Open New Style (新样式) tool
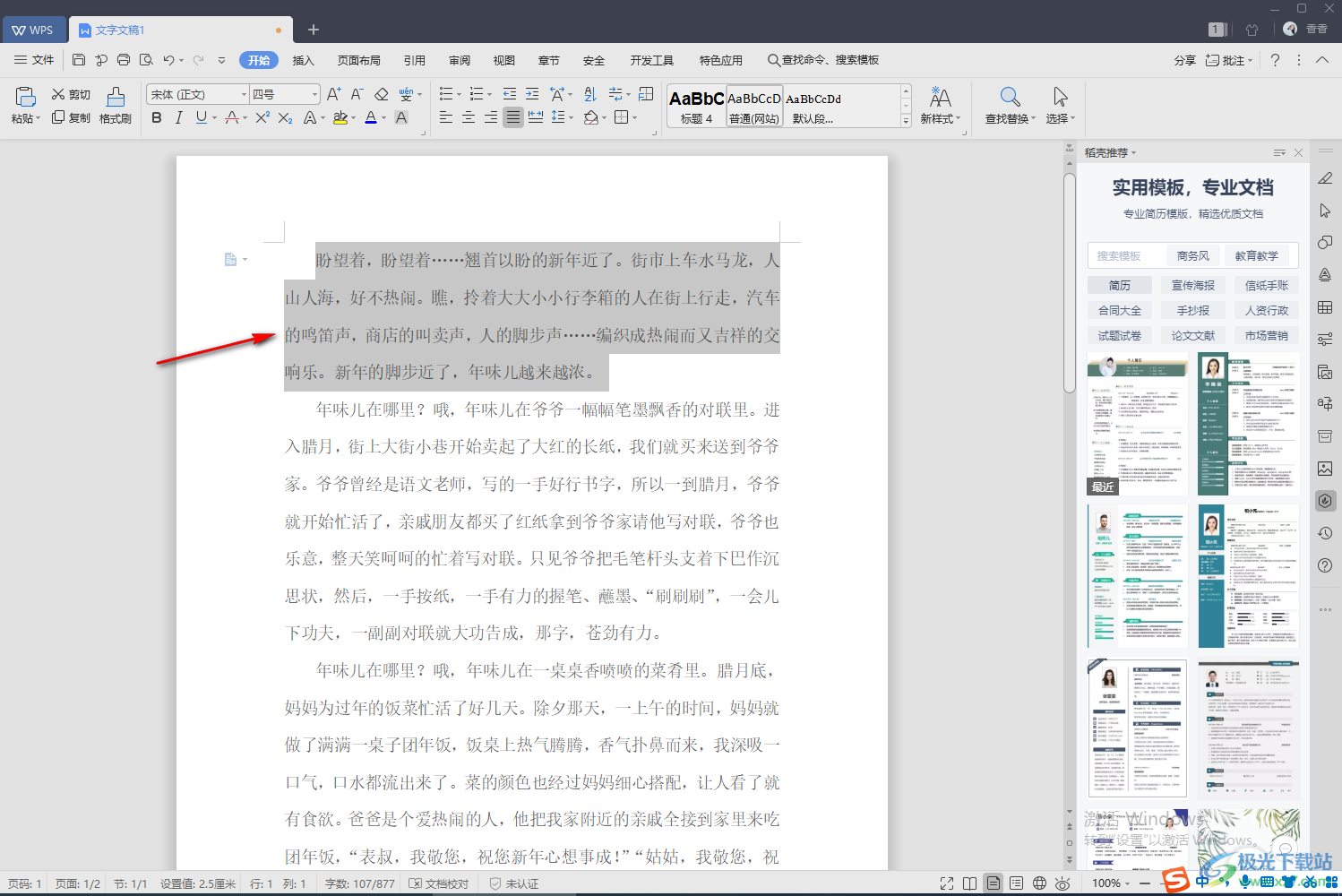Image resolution: width=1342 pixels, height=896 pixels. click(940, 105)
